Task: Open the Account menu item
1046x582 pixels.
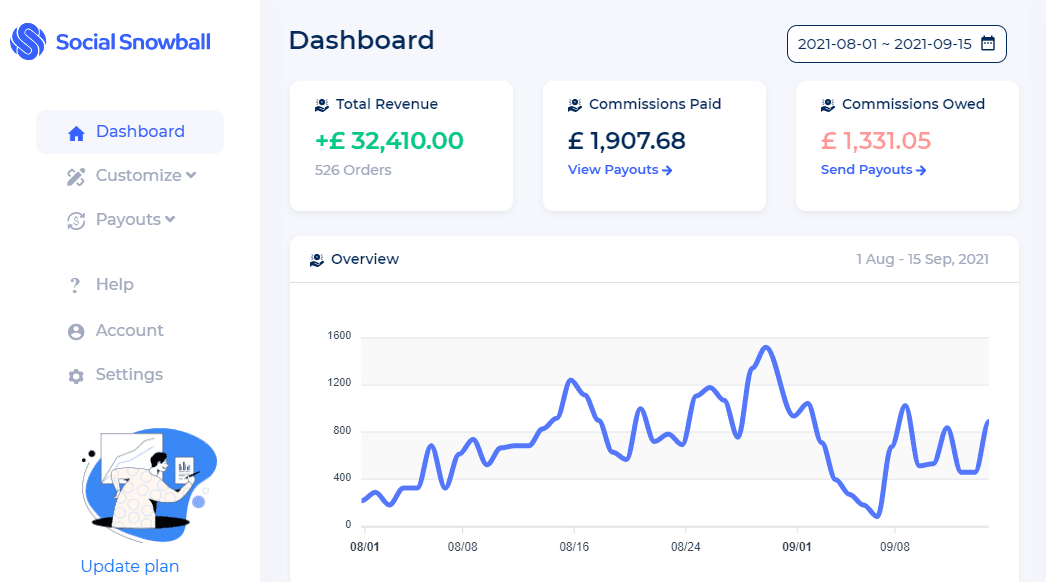Action: (129, 331)
